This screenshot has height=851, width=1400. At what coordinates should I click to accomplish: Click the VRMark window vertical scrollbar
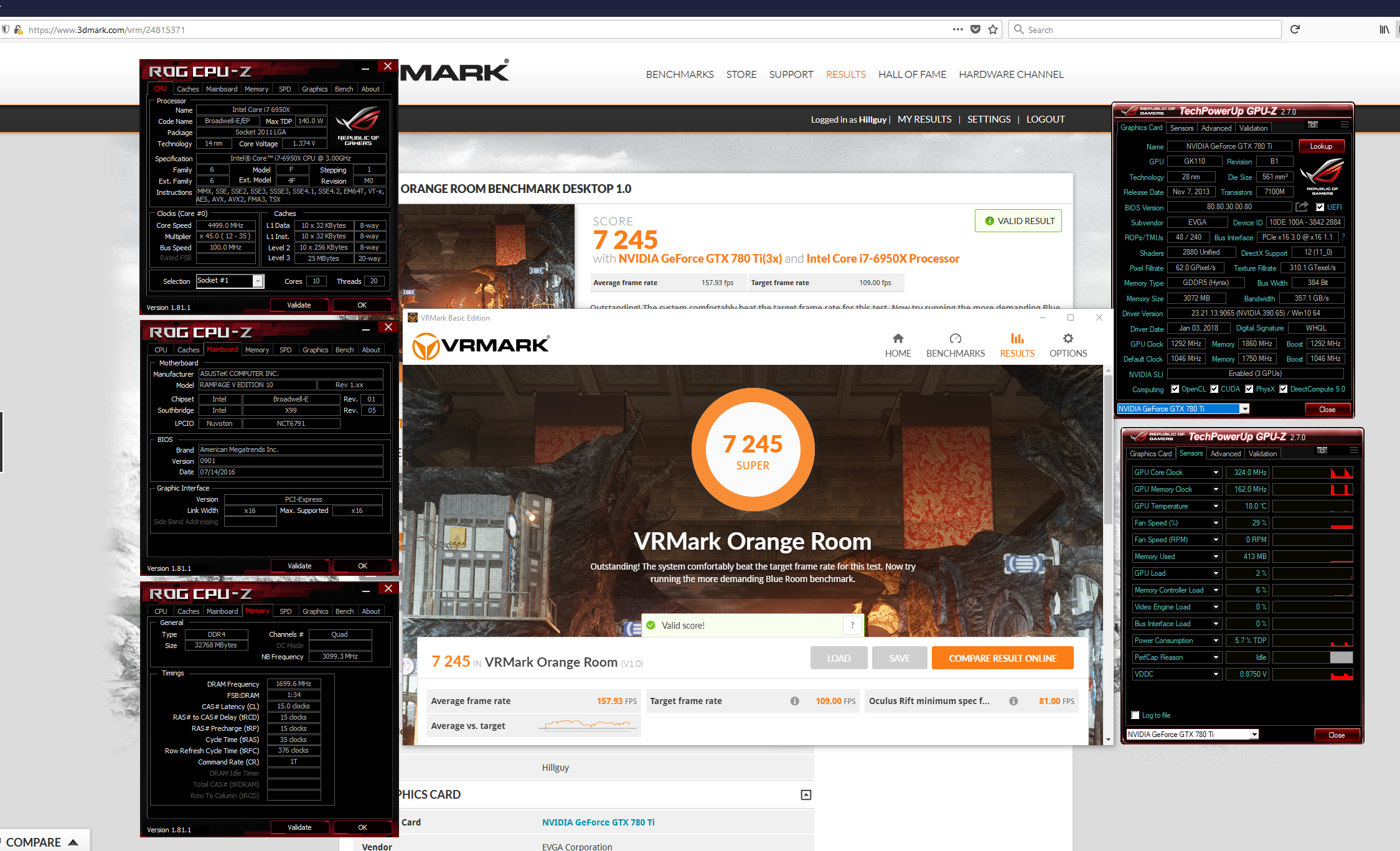pos(1107,448)
